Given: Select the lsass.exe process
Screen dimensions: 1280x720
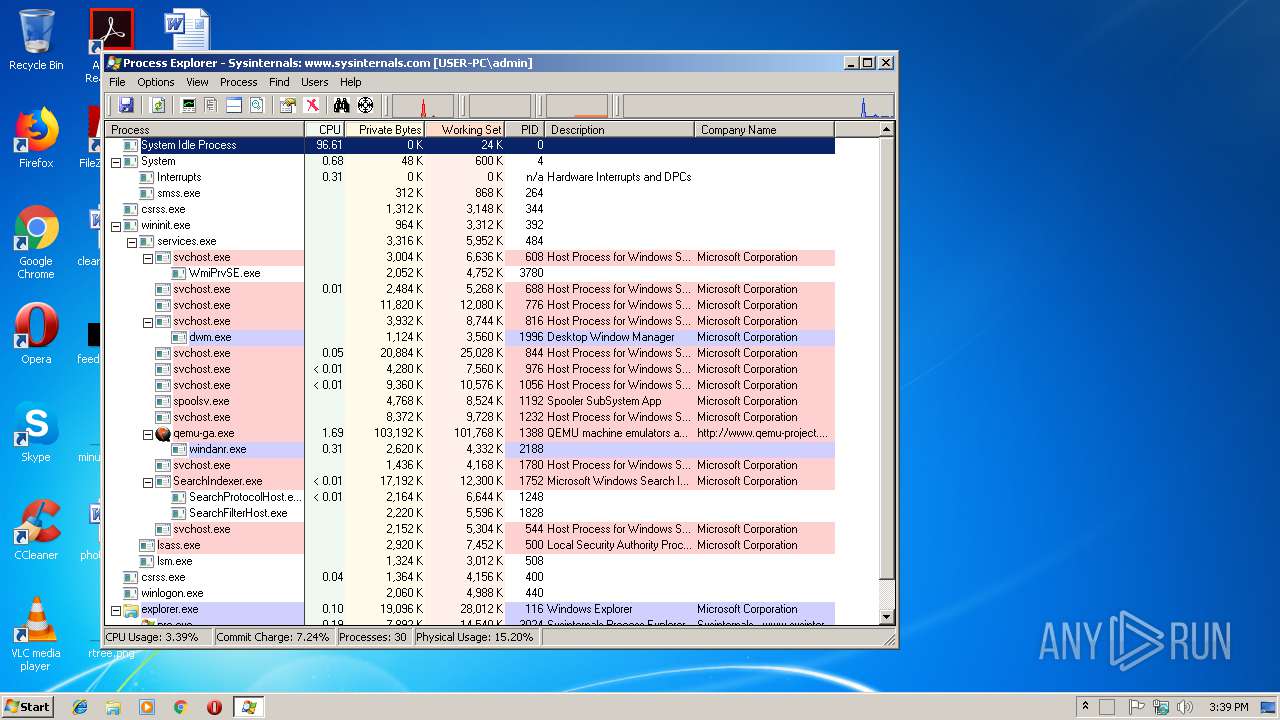Looking at the screenshot, I should pyautogui.click(x=469, y=545).
